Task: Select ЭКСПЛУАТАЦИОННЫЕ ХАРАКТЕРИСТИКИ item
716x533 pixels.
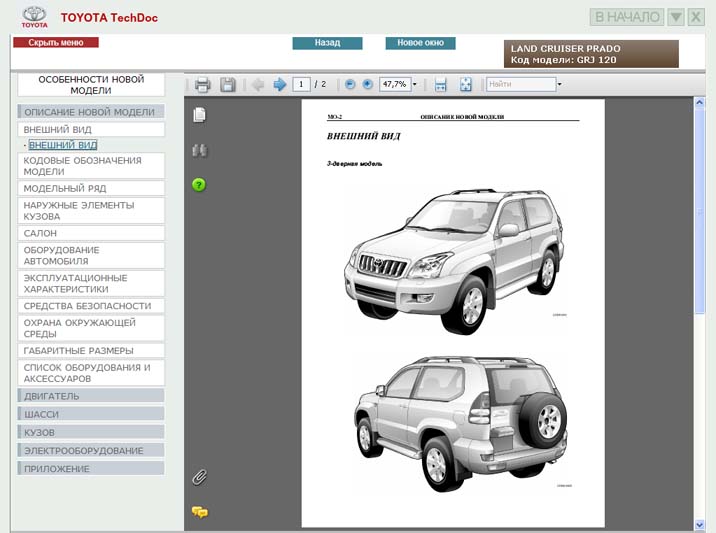Action: tap(91, 284)
